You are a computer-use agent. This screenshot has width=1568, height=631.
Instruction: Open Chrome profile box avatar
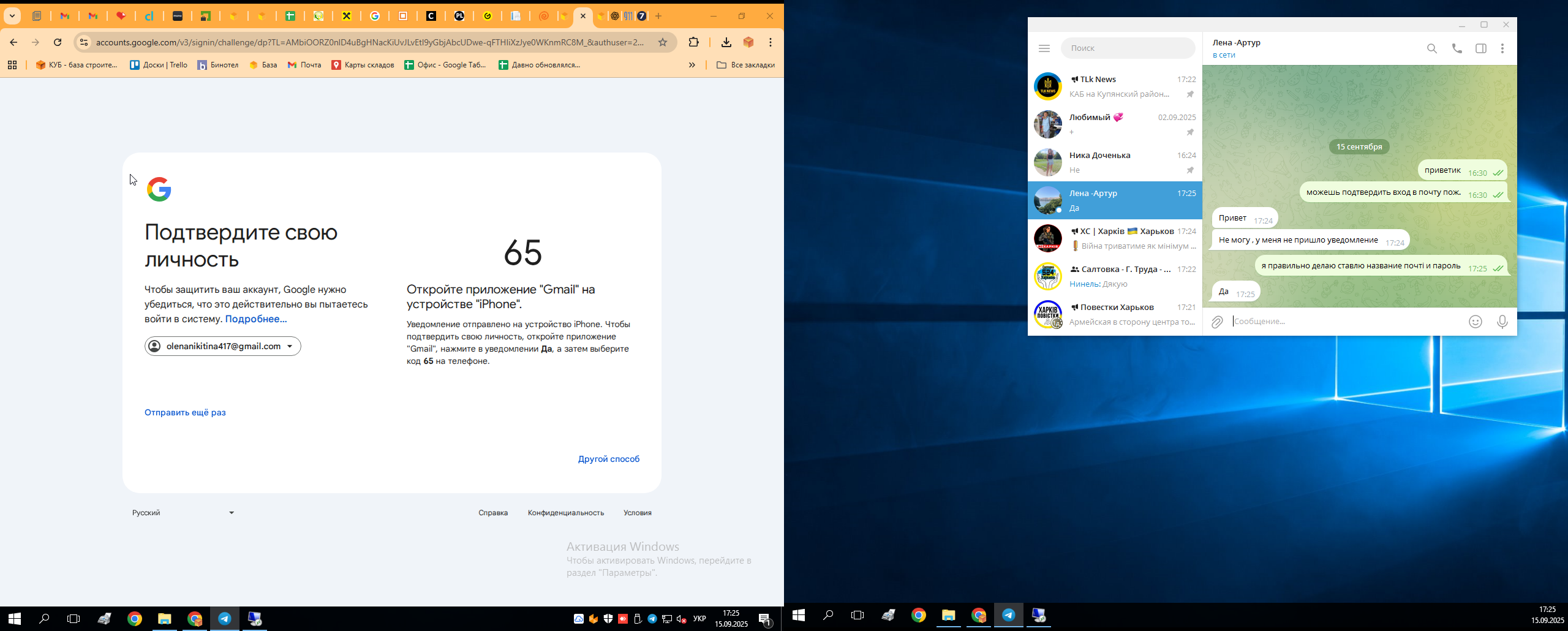point(748,42)
